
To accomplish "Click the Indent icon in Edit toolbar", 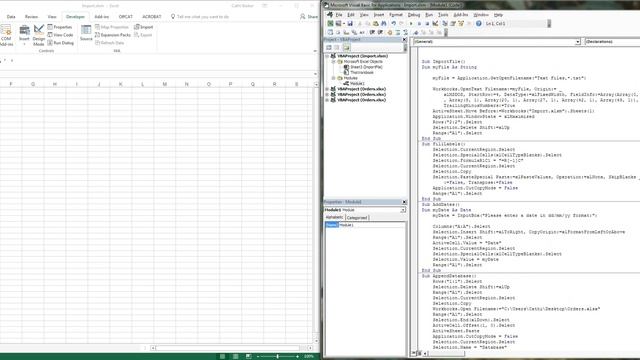I will (372, 32).
